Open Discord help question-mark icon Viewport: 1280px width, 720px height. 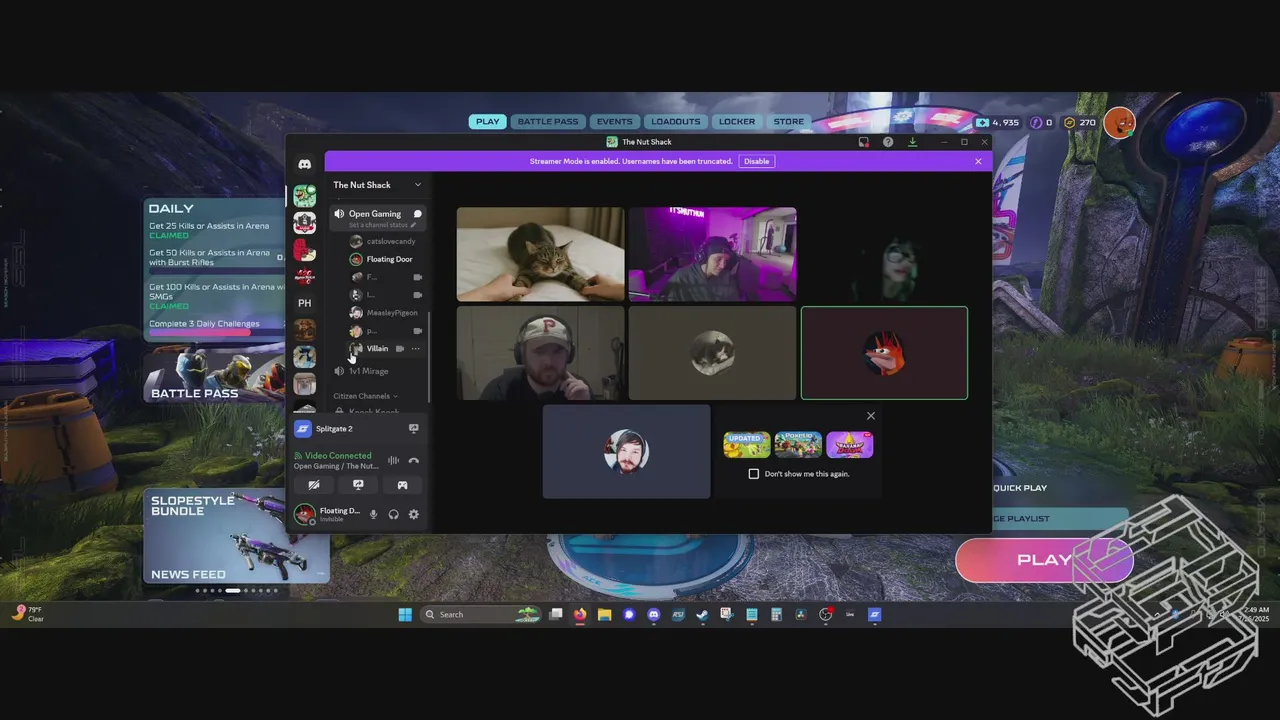pos(888,142)
